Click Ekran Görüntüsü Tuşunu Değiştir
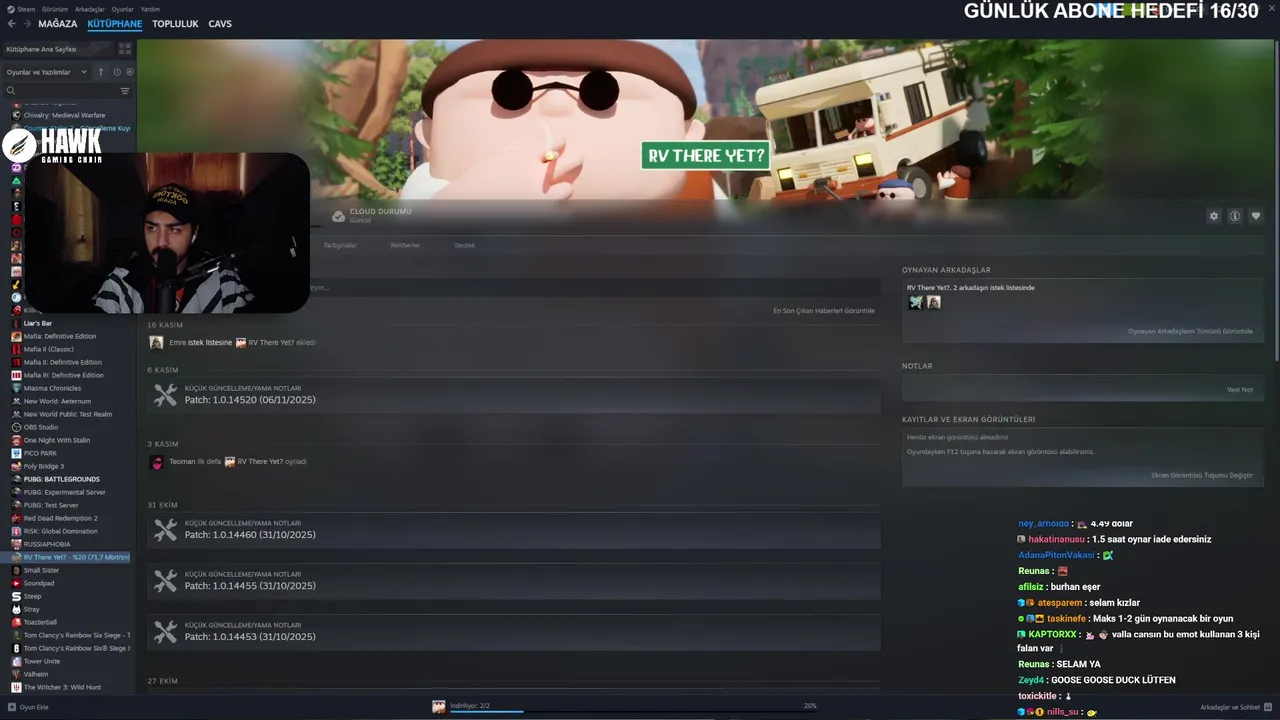This screenshot has height=720, width=1280. pos(1202,475)
